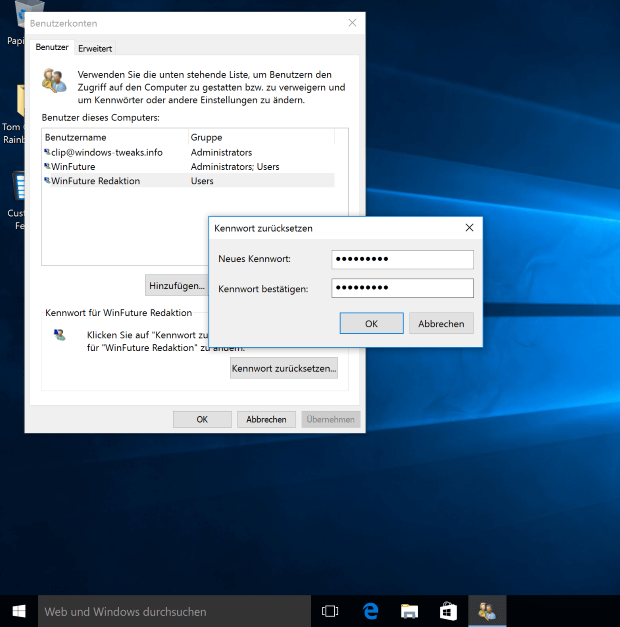Cancel the Kennwort zurücksetzen dialog
Image resolution: width=620 pixels, height=627 pixels.
(441, 323)
